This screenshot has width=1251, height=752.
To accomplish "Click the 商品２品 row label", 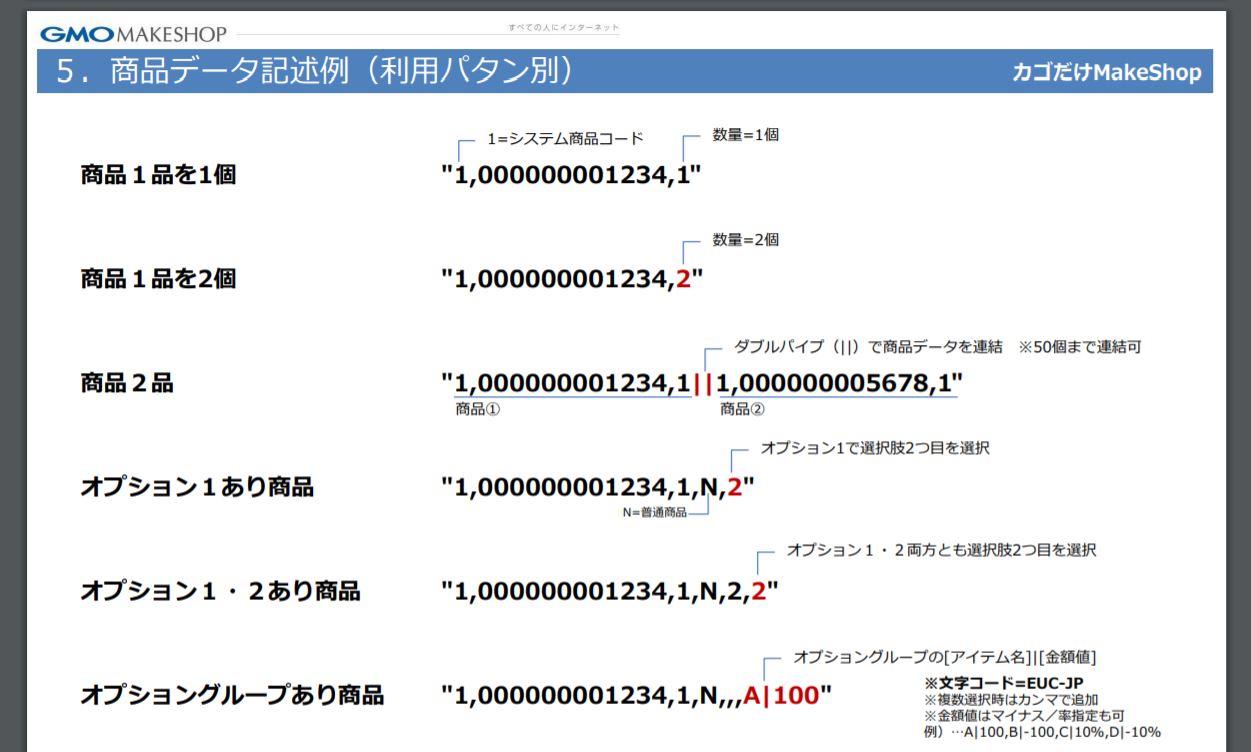I will [126, 383].
